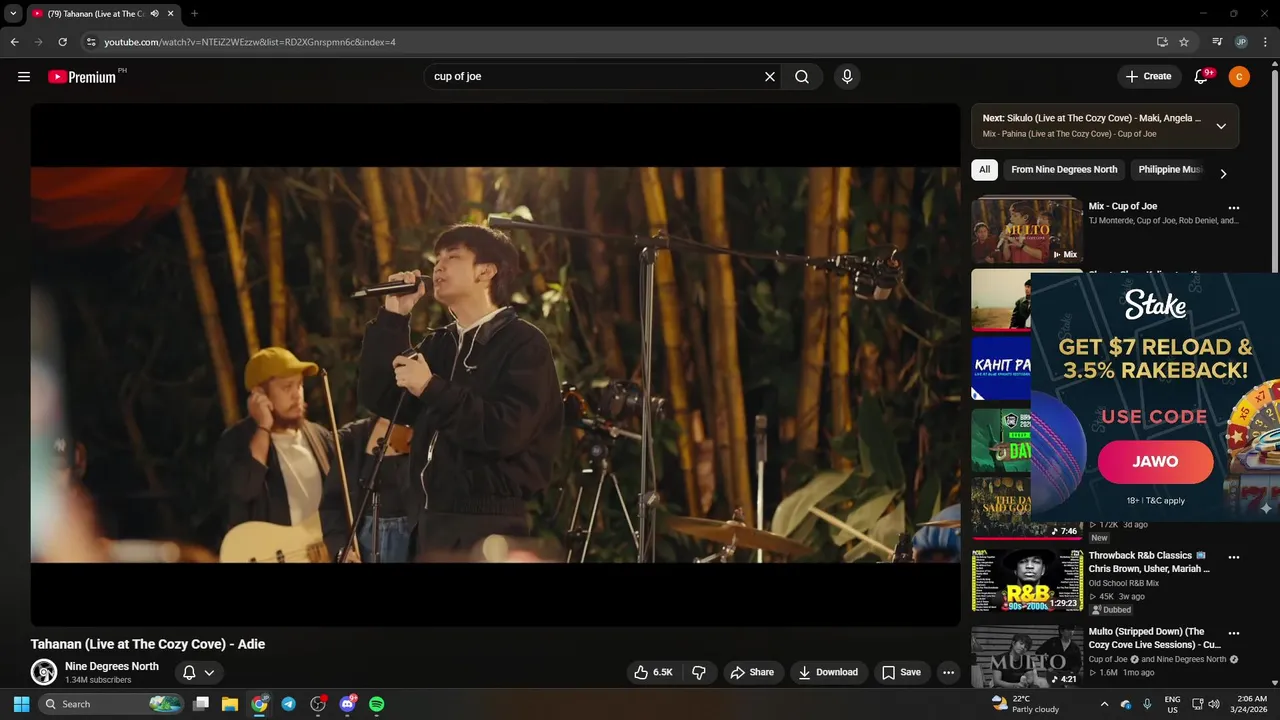This screenshot has width=1280, height=720.
Task: Like the video with thumbs up
Action: [653, 672]
